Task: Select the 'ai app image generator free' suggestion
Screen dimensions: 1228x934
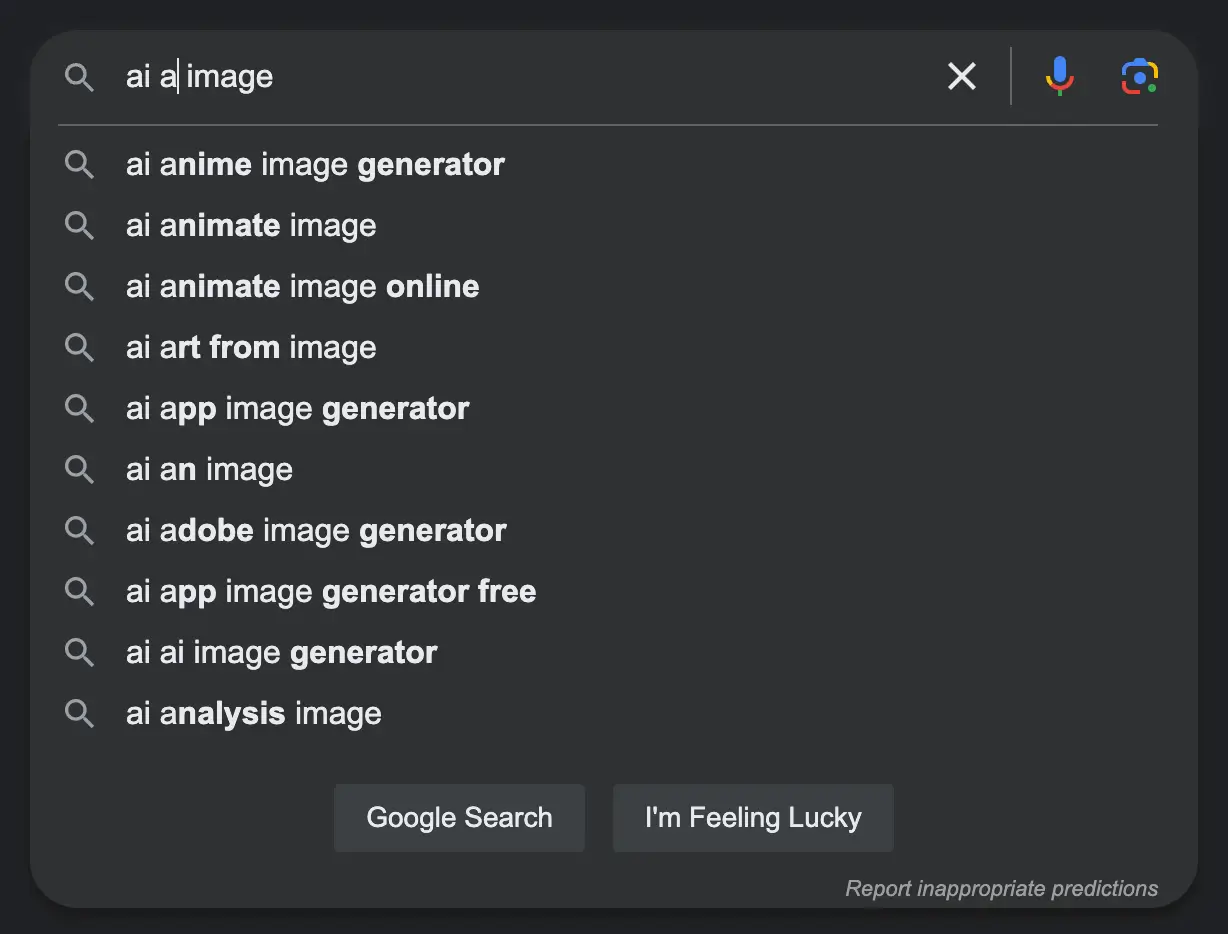Action: (330, 591)
